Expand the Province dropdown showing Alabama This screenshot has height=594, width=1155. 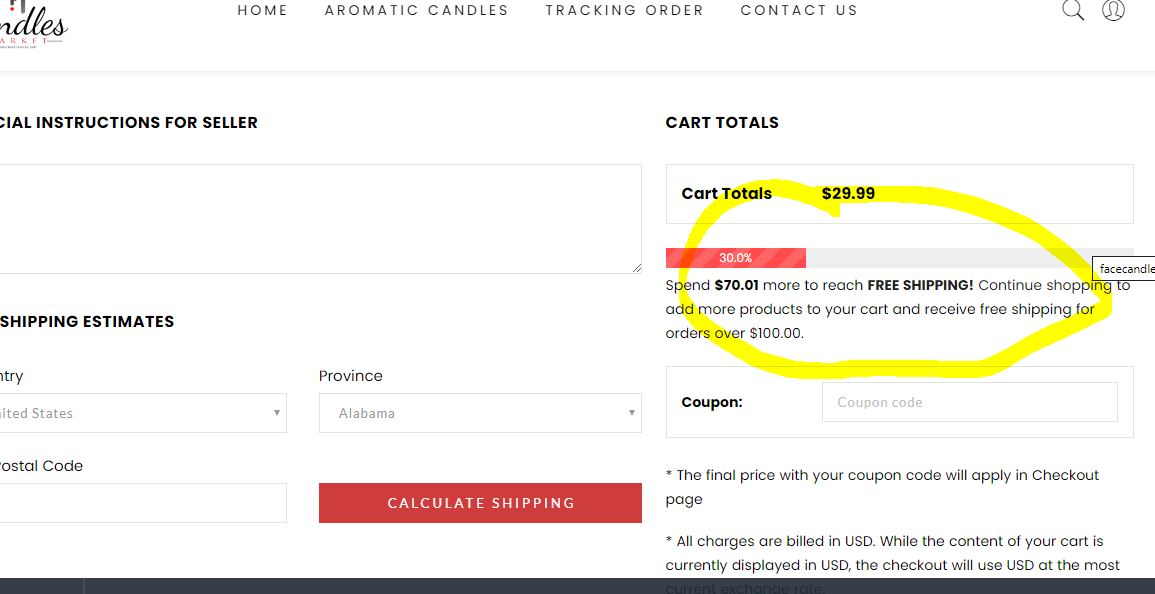coord(480,413)
